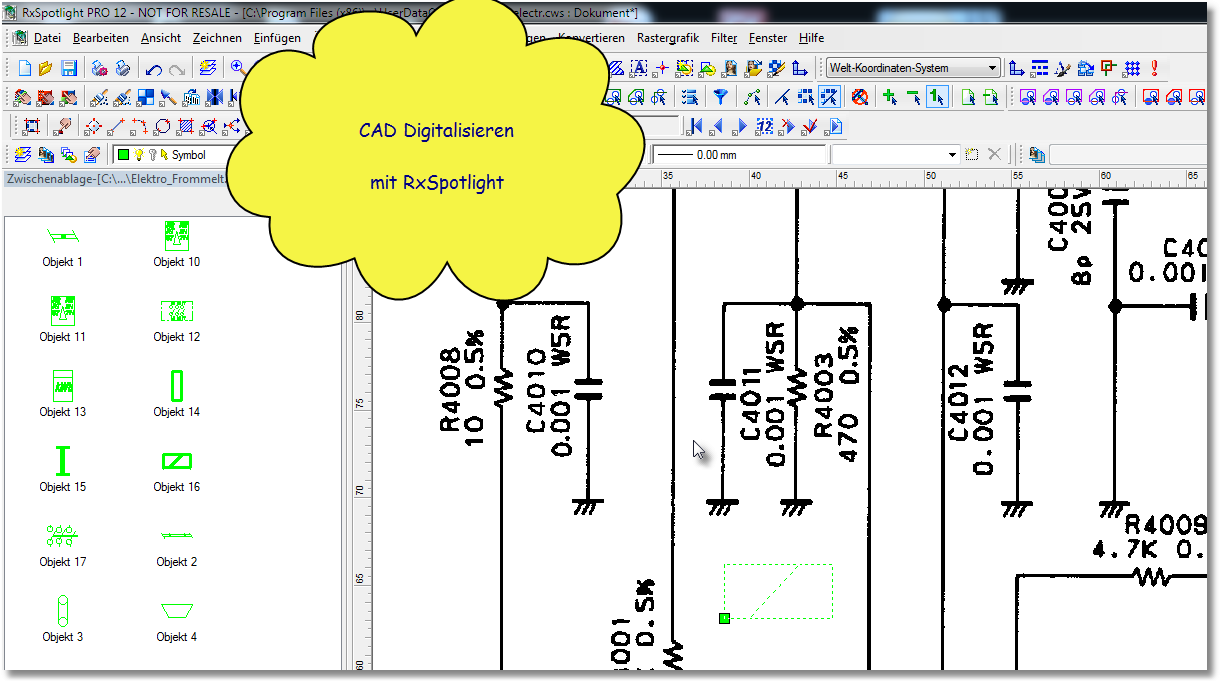Viewport: 1221px width, 684px height.
Task: Click the Print icon
Action: click(x=123, y=68)
